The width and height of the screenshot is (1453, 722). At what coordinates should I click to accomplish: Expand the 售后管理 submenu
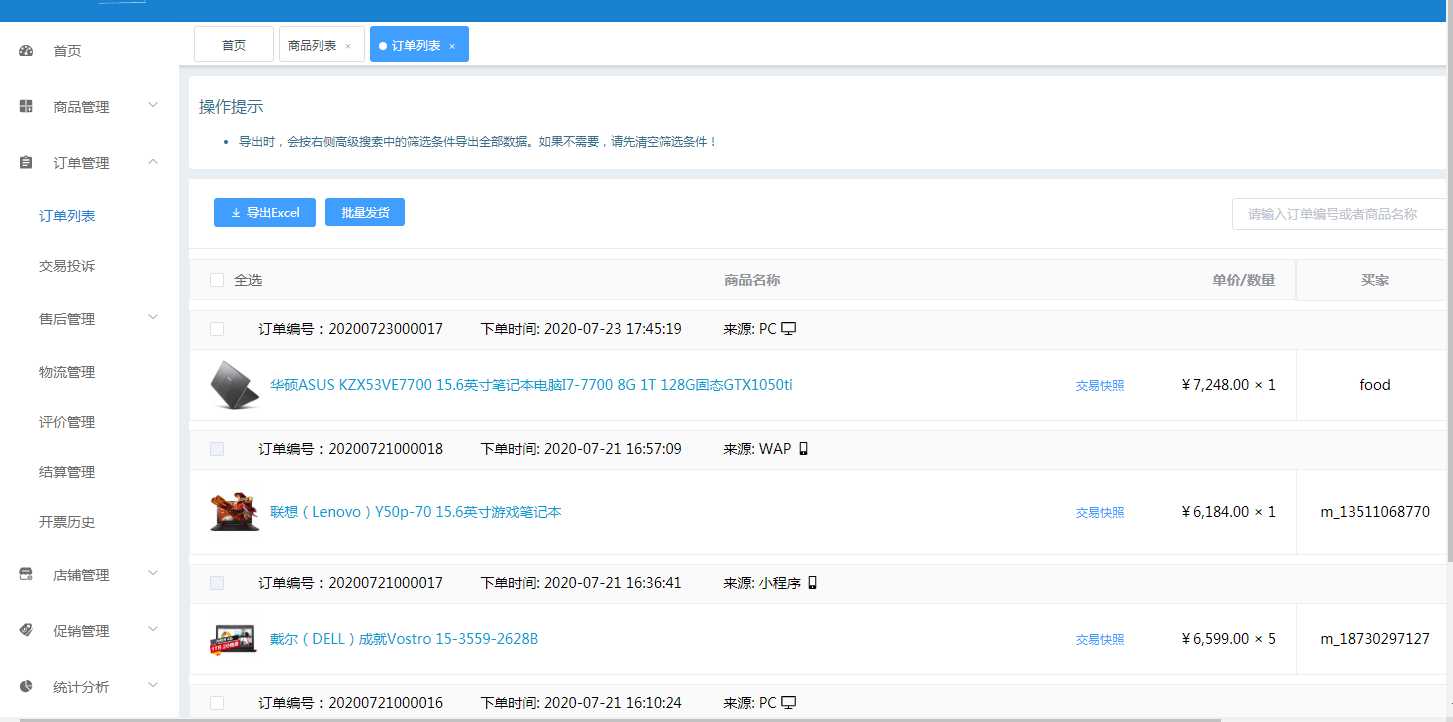(153, 317)
